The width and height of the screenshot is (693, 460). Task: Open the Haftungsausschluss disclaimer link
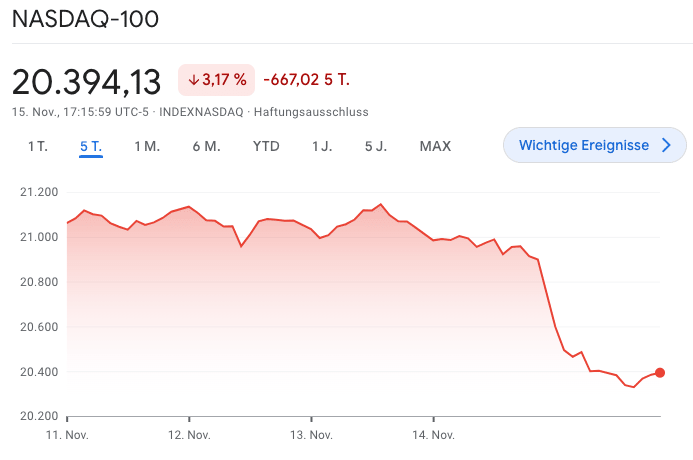311,111
